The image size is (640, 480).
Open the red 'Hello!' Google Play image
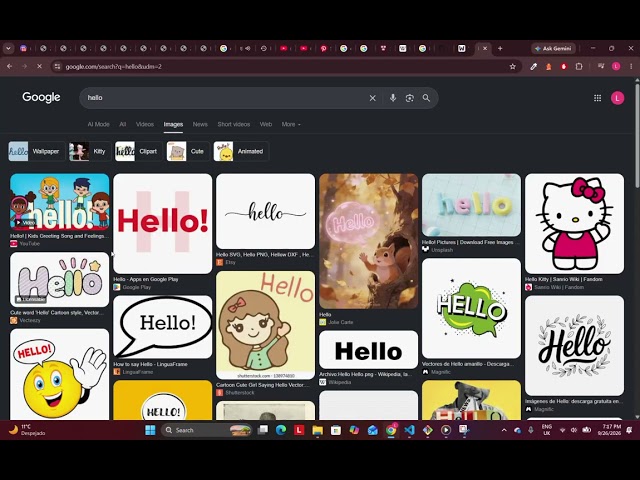[162, 224]
